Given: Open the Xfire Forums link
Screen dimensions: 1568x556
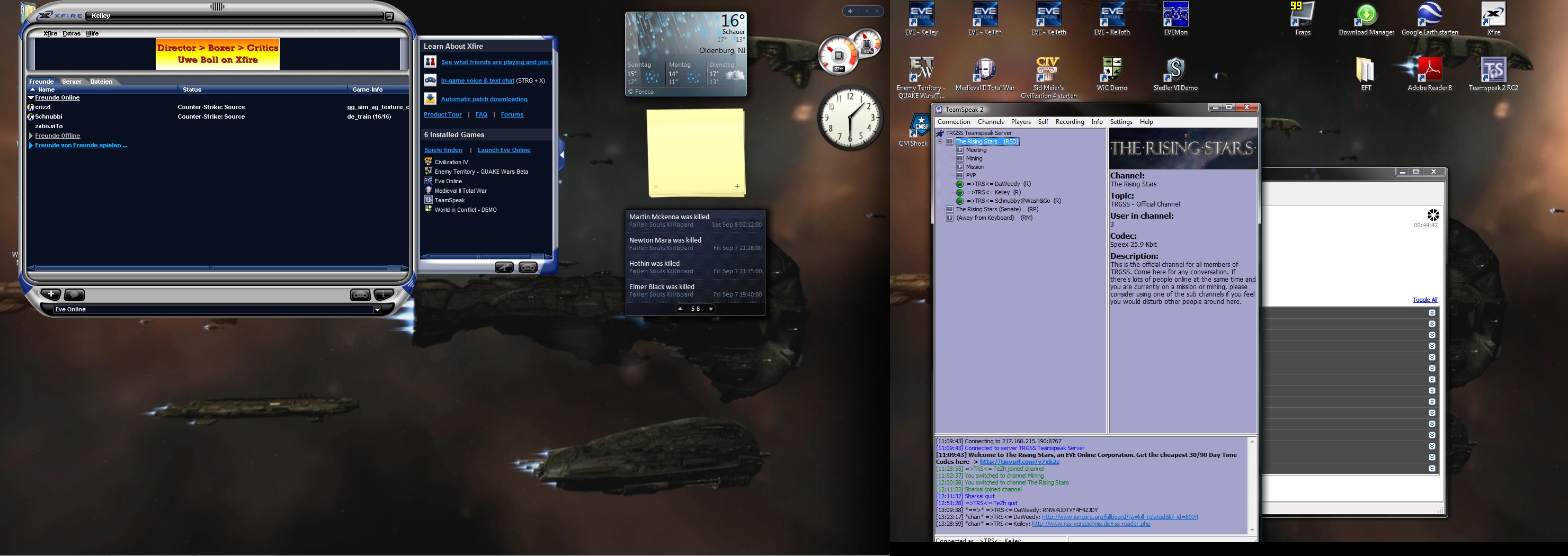Looking at the screenshot, I should [x=512, y=114].
